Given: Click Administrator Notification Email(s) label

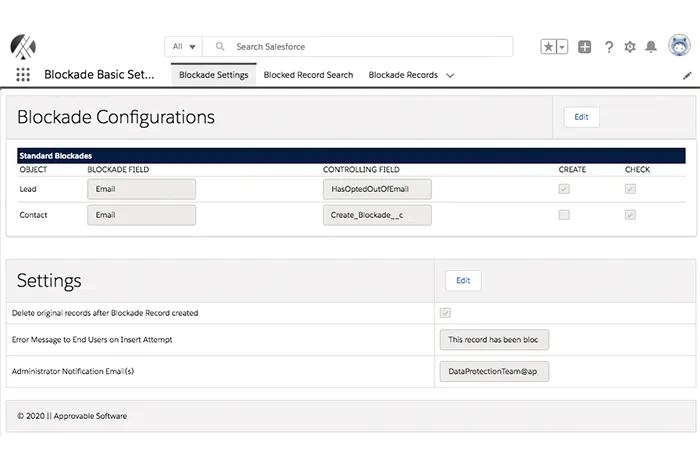Looking at the screenshot, I should click(73, 371).
